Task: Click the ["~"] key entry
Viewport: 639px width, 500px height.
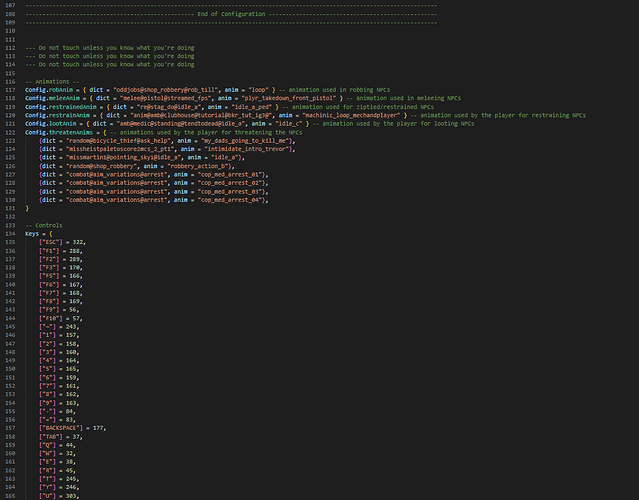Action: (47, 327)
